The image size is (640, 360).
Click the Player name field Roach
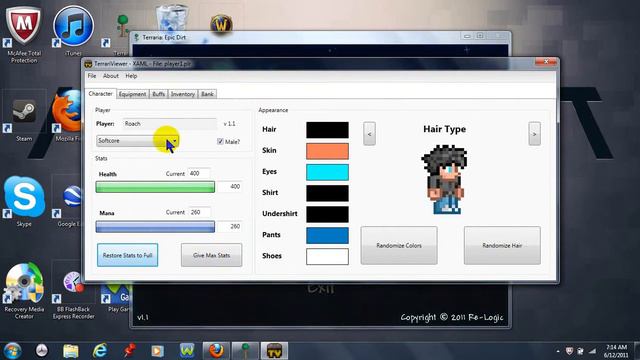point(169,124)
